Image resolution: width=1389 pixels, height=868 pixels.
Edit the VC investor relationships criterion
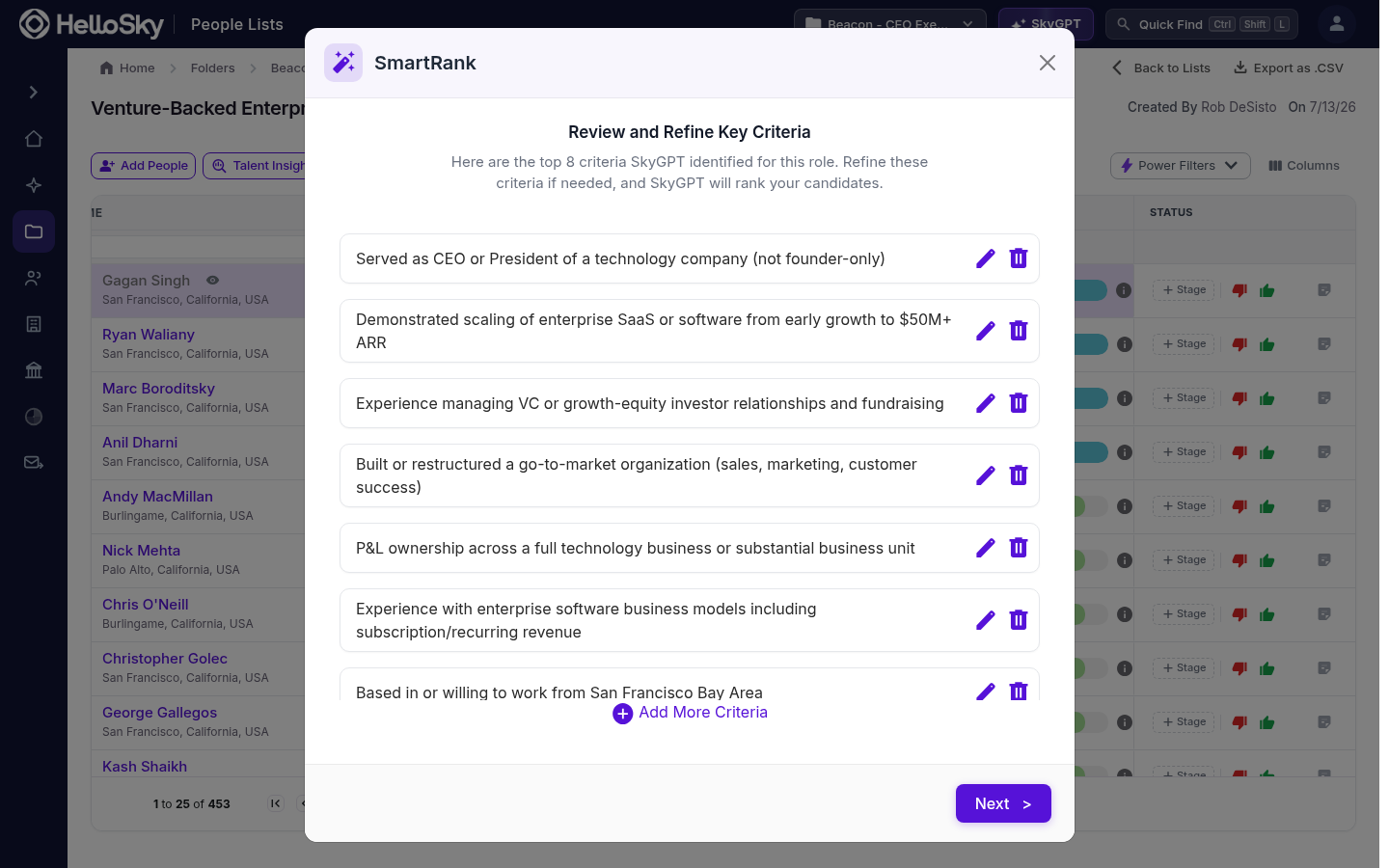(985, 403)
